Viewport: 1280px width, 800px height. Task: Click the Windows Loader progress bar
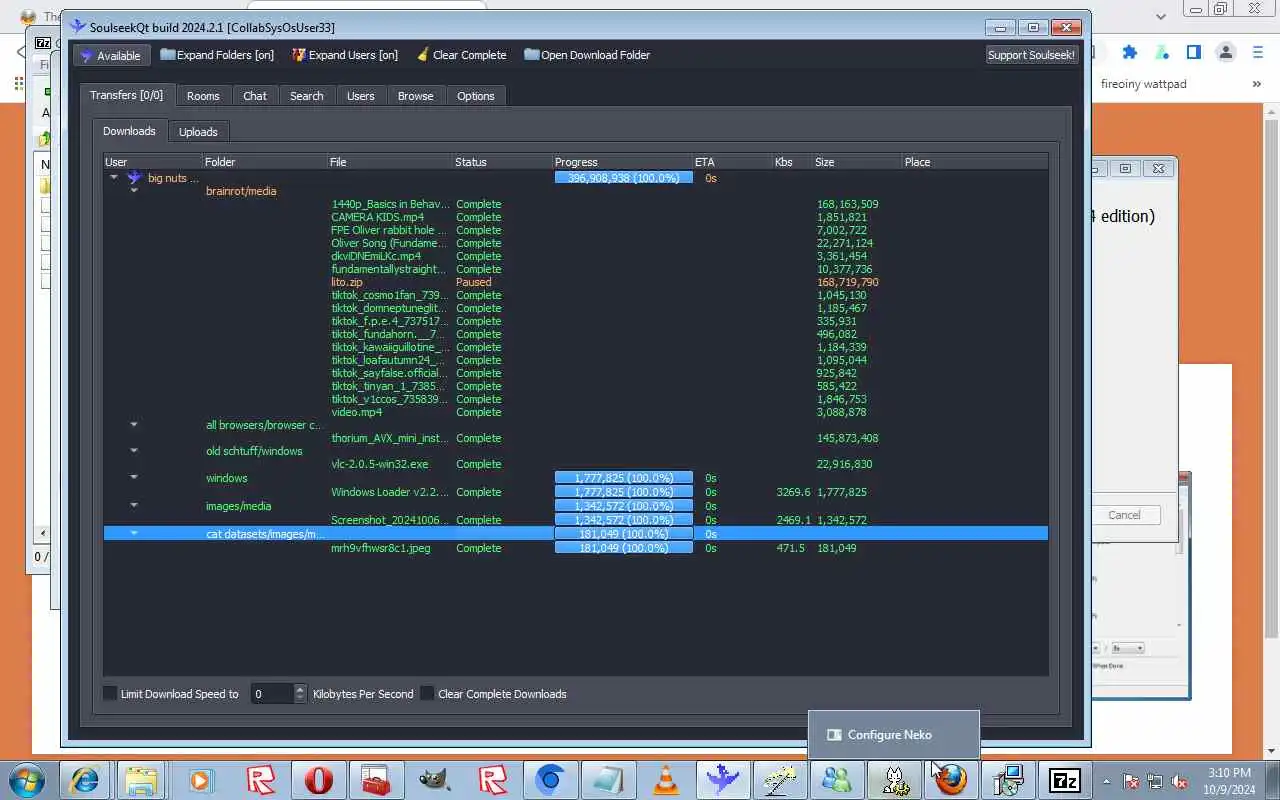coord(623,491)
